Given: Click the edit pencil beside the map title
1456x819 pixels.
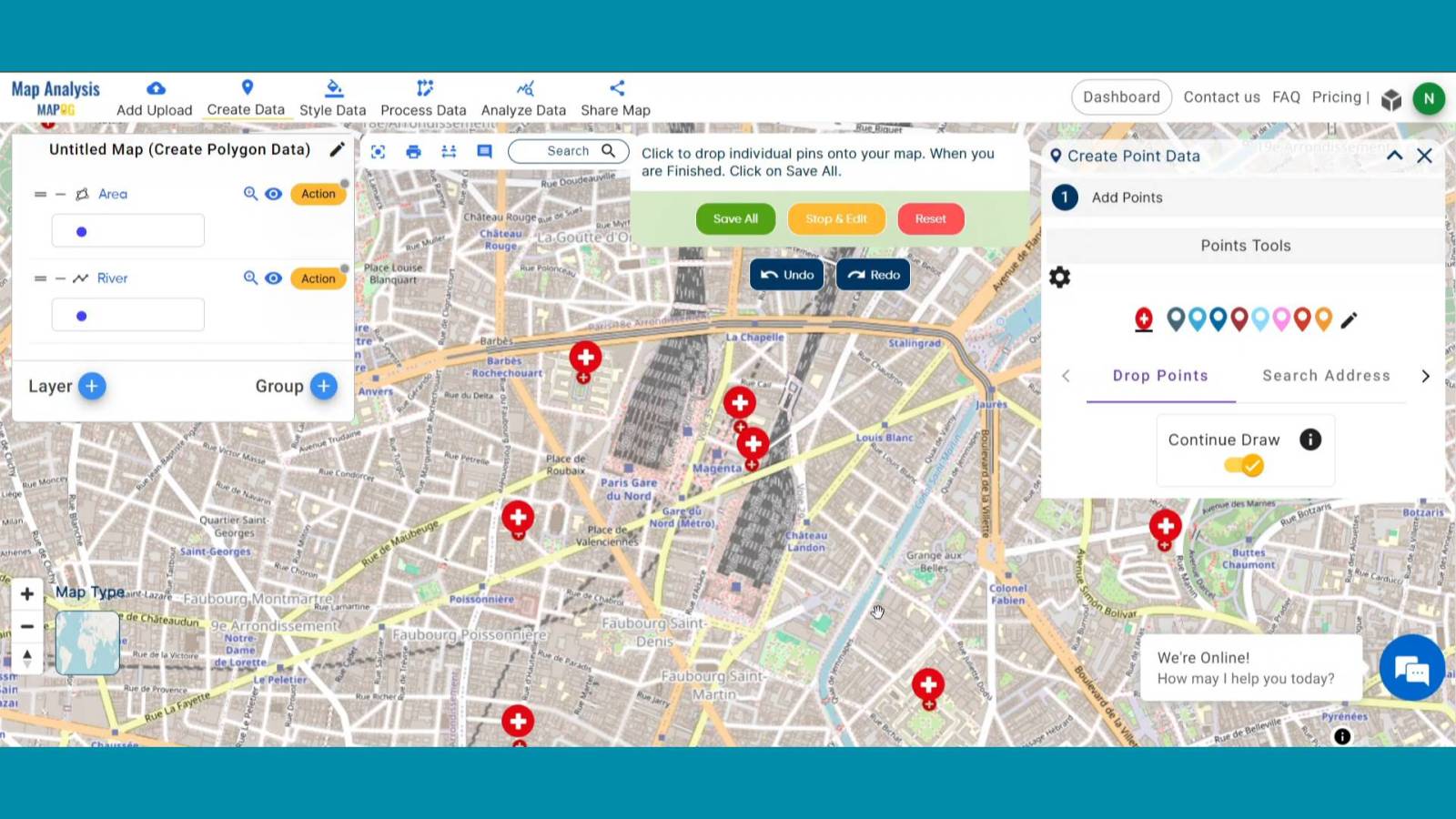Looking at the screenshot, I should [337, 149].
